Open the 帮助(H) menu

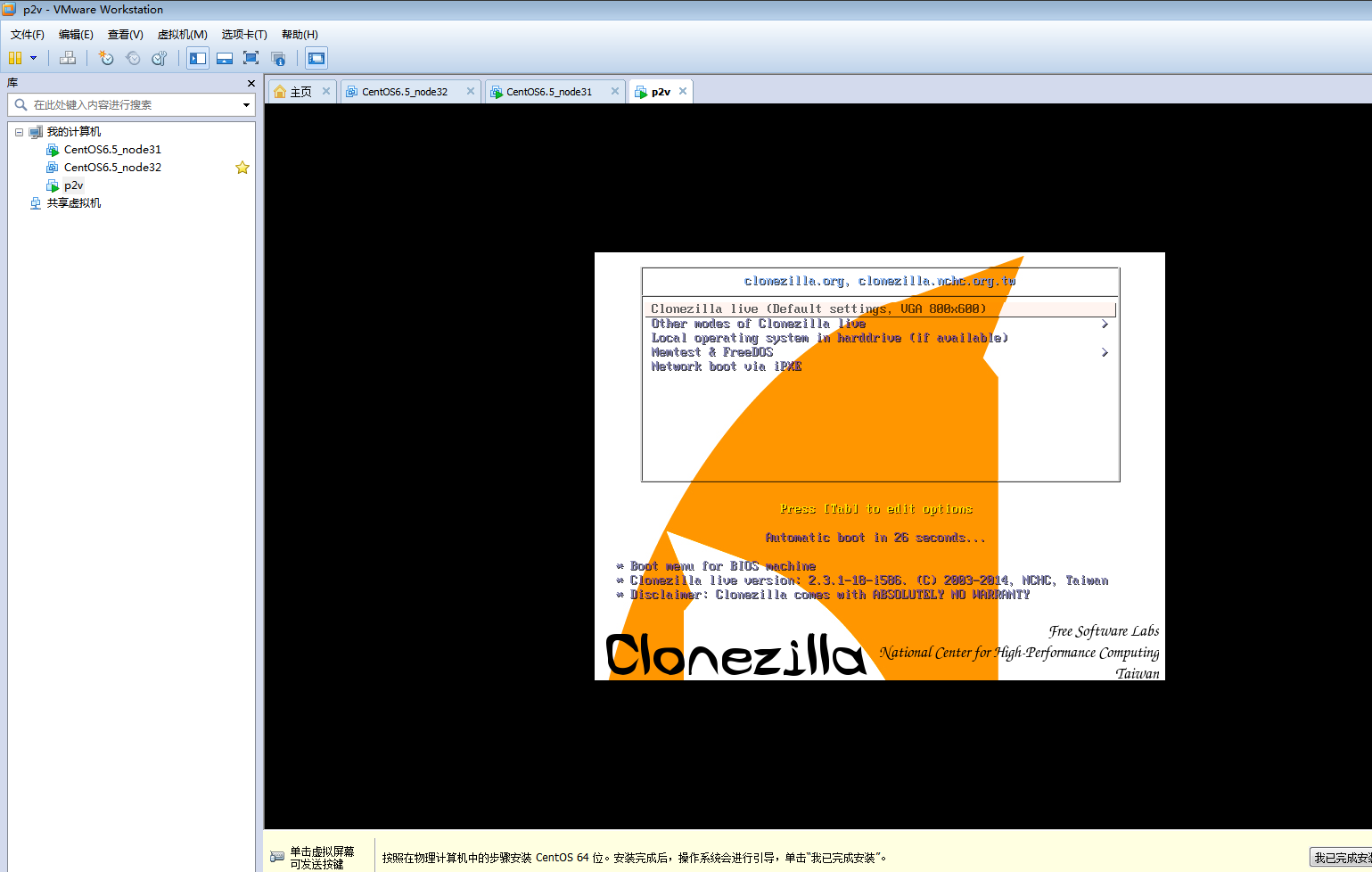[x=300, y=35]
